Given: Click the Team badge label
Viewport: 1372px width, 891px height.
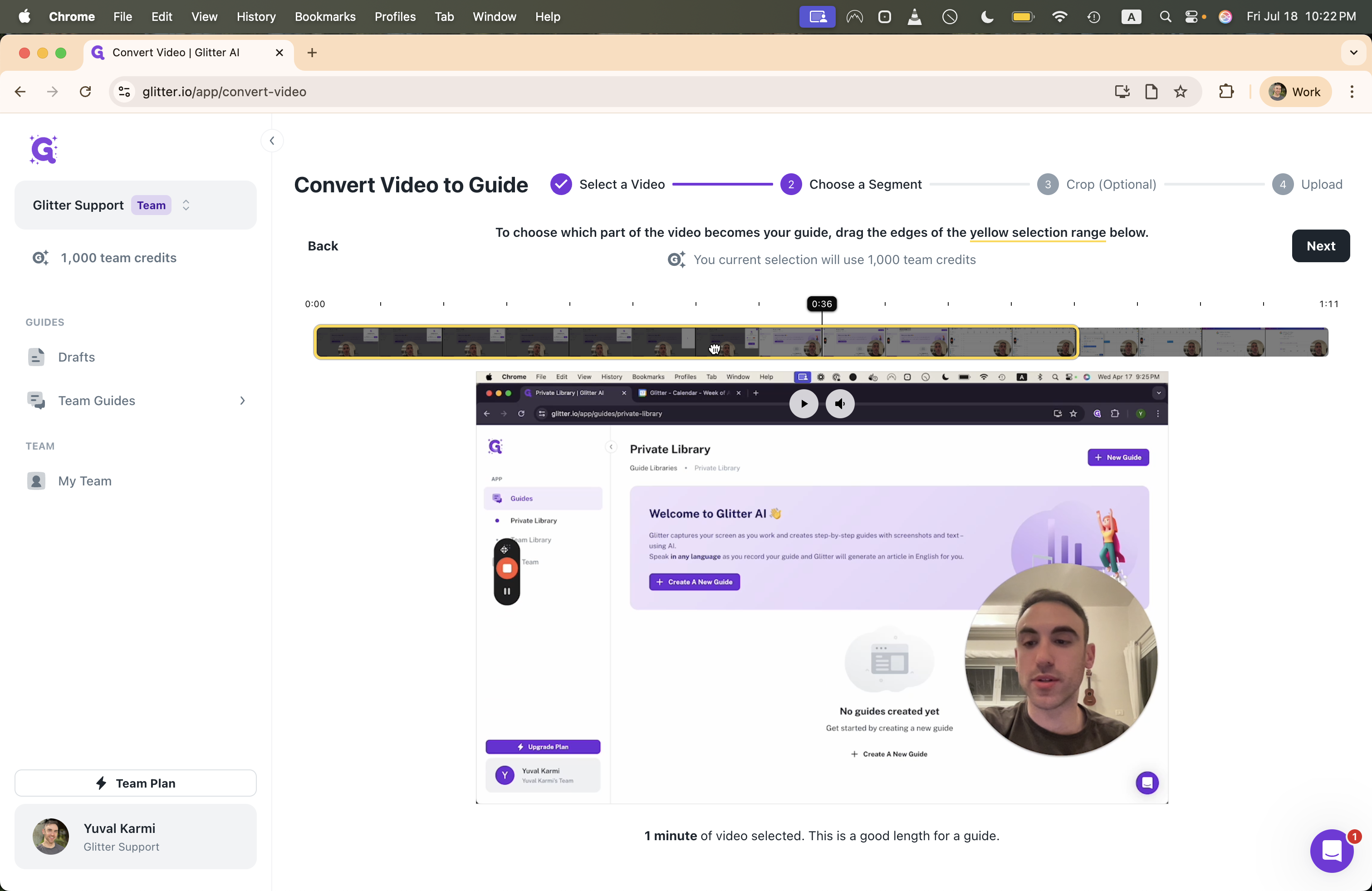Looking at the screenshot, I should tap(151, 205).
